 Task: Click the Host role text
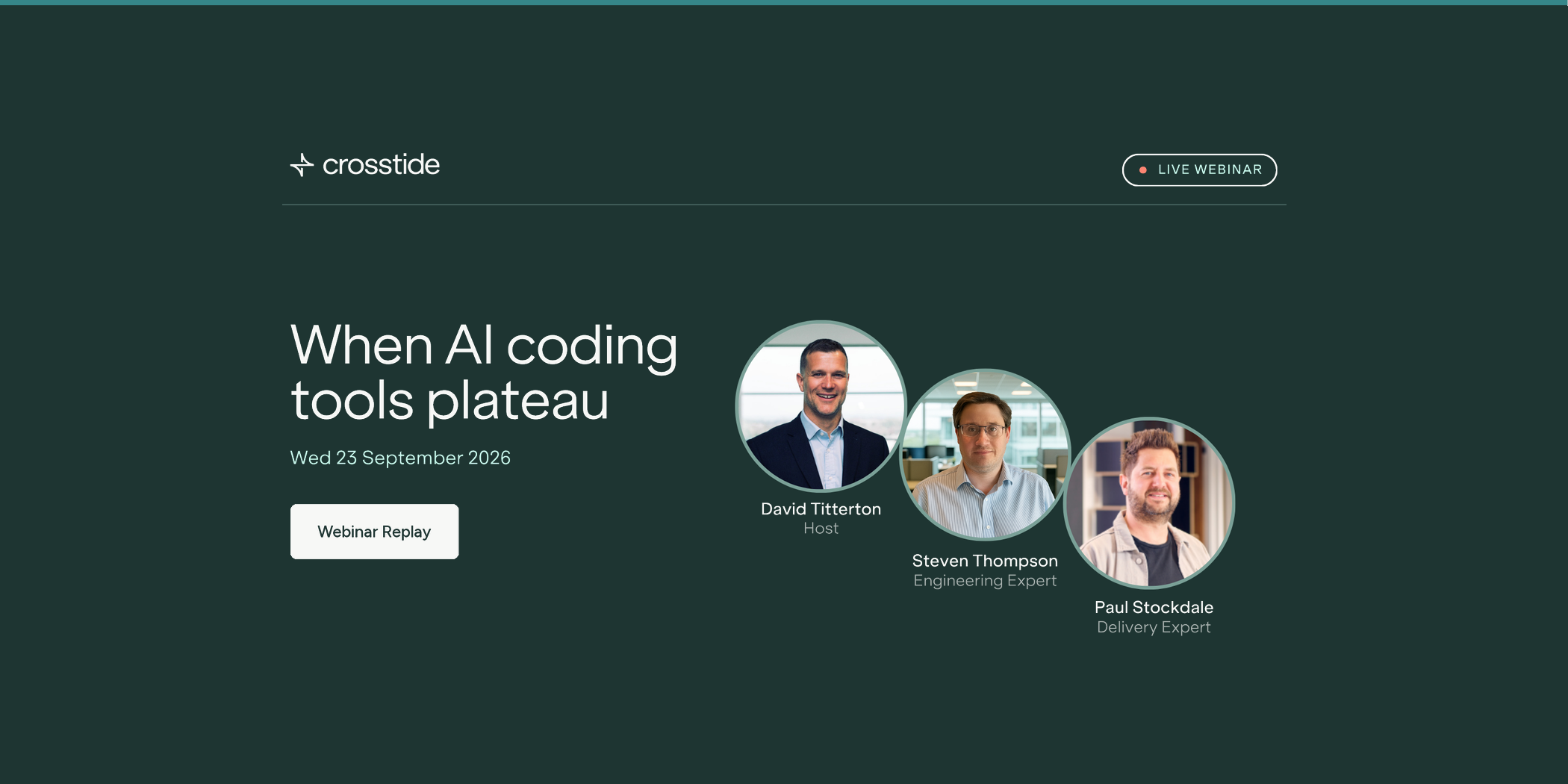pyautogui.click(x=821, y=529)
